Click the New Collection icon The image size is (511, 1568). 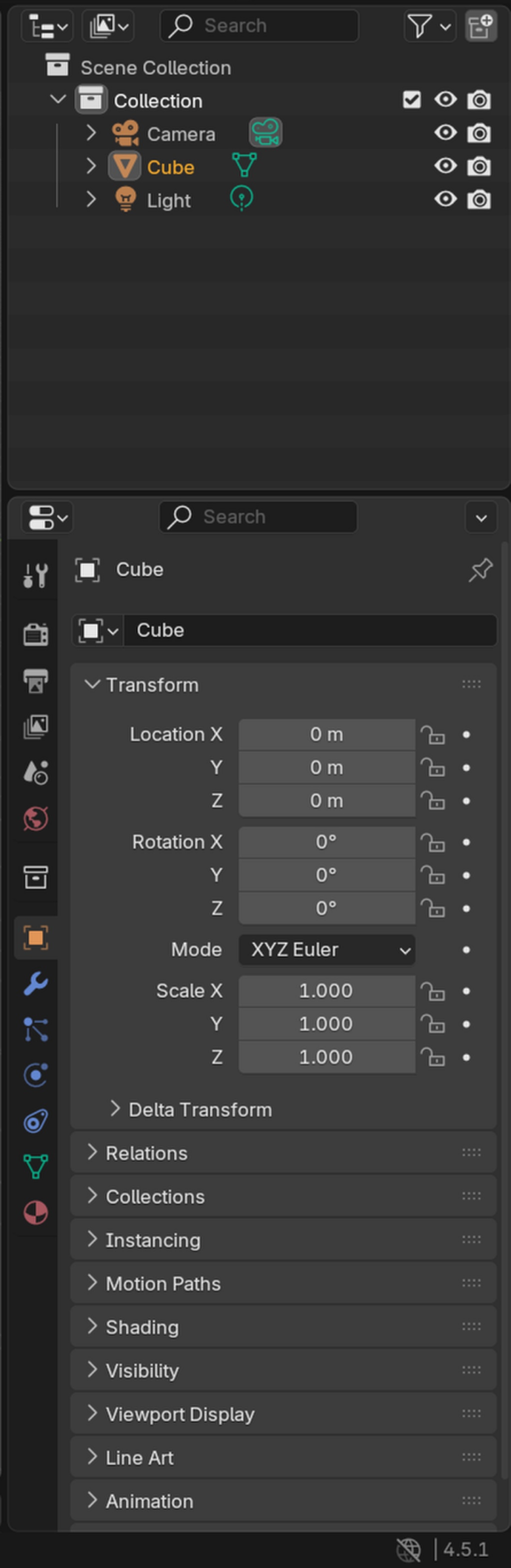480,26
